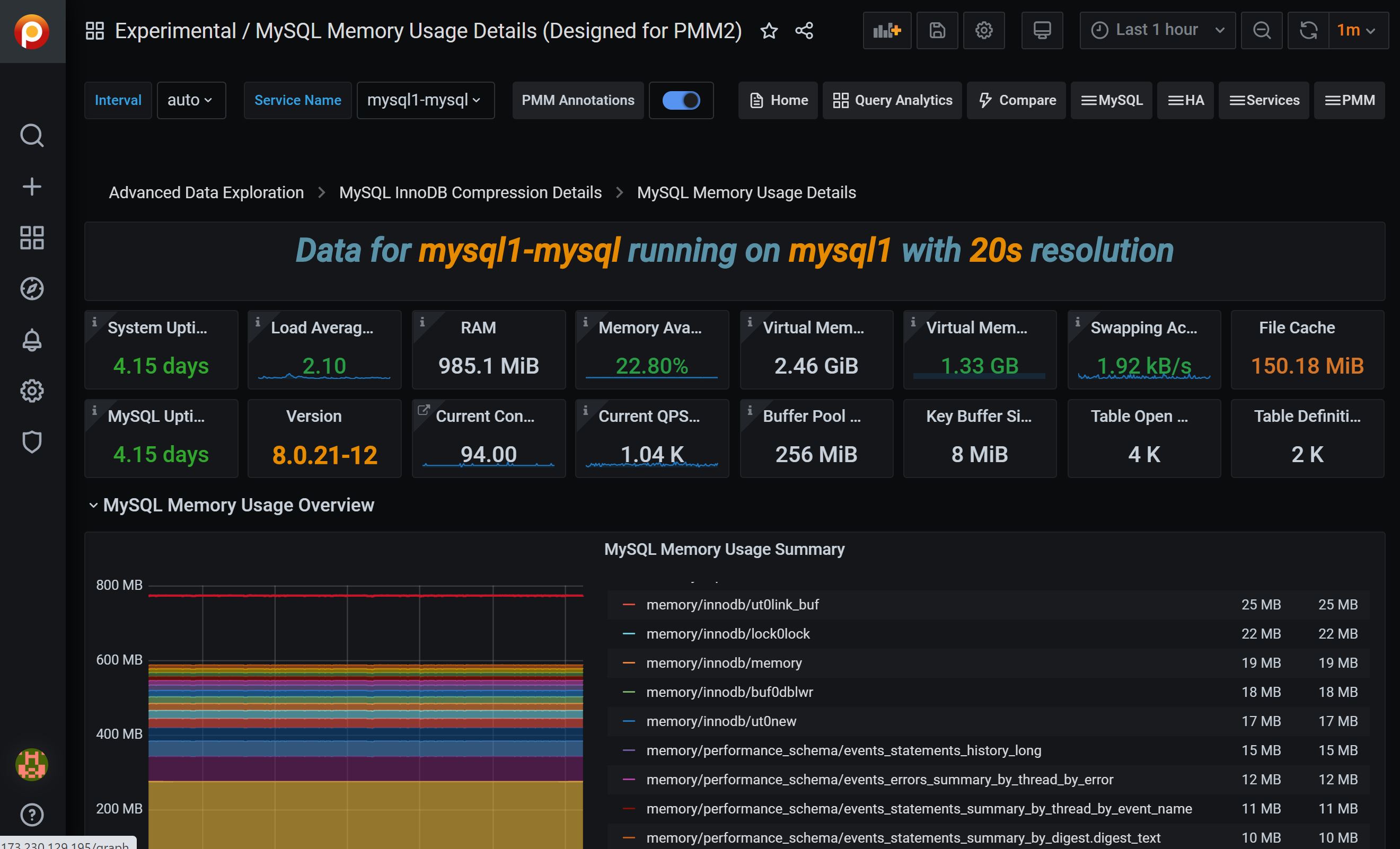The height and width of the screenshot is (849, 1400).
Task: Open the Interval auto dropdown
Action: pyautogui.click(x=191, y=101)
